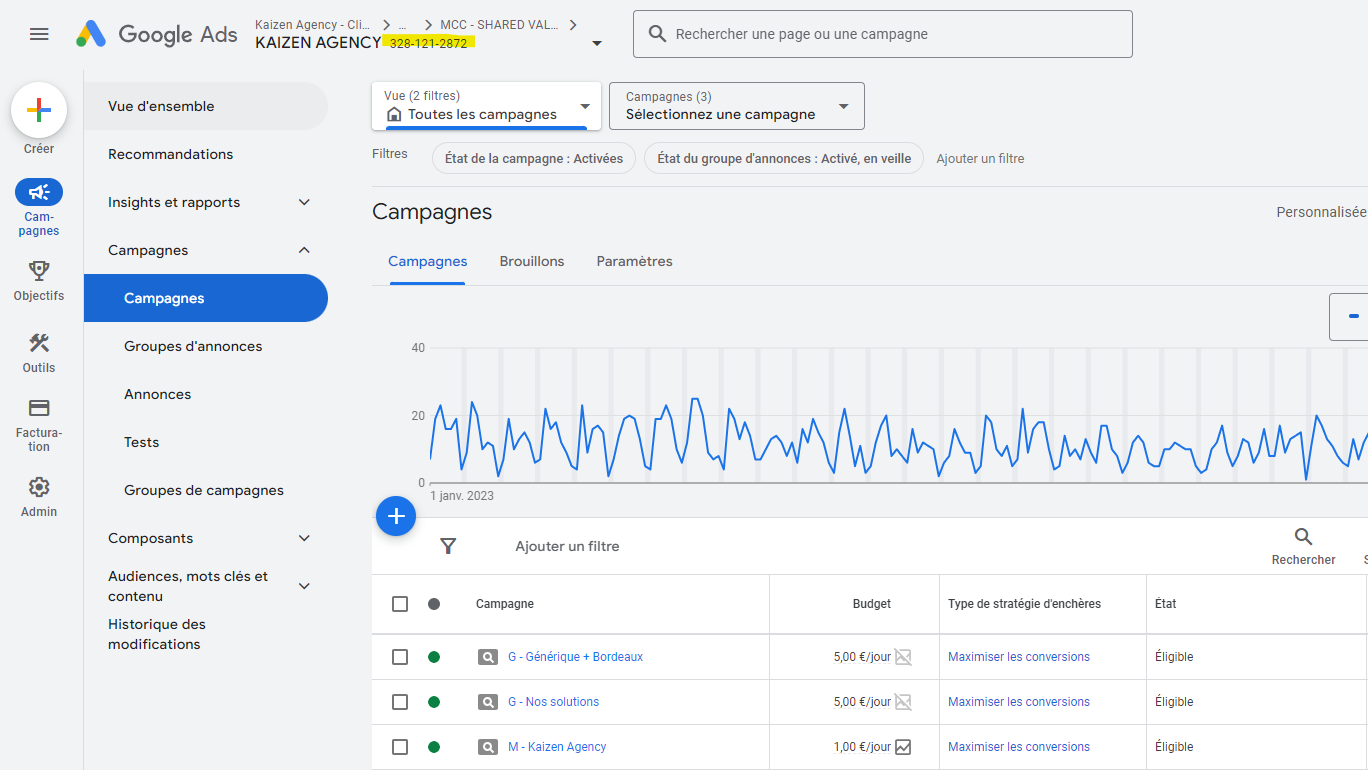Viewport: 1368px width, 770px height.
Task: Focus the Rechercher une page ou une campagne field
Action: point(883,34)
